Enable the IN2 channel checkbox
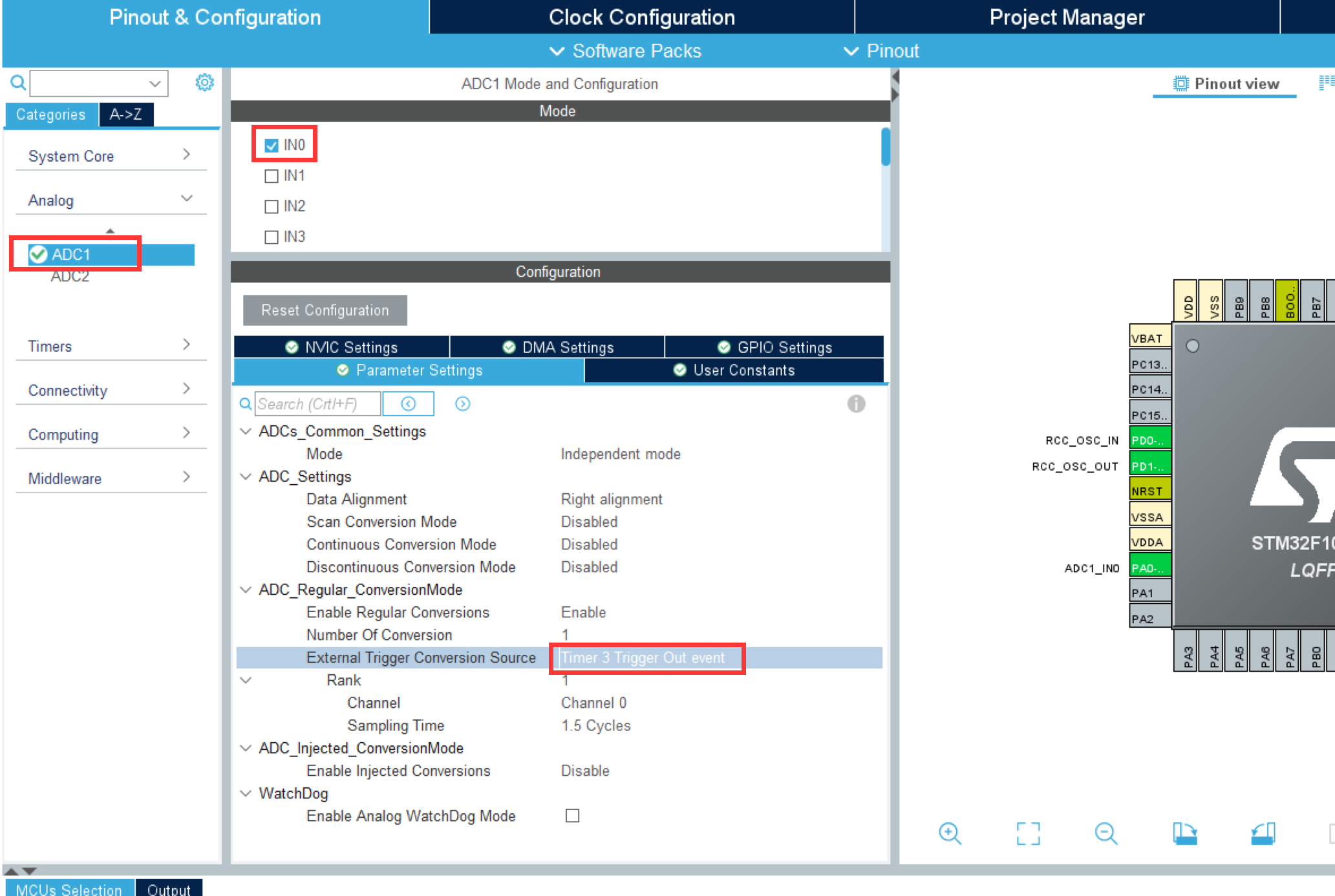The height and width of the screenshot is (896, 1335). tap(272, 206)
